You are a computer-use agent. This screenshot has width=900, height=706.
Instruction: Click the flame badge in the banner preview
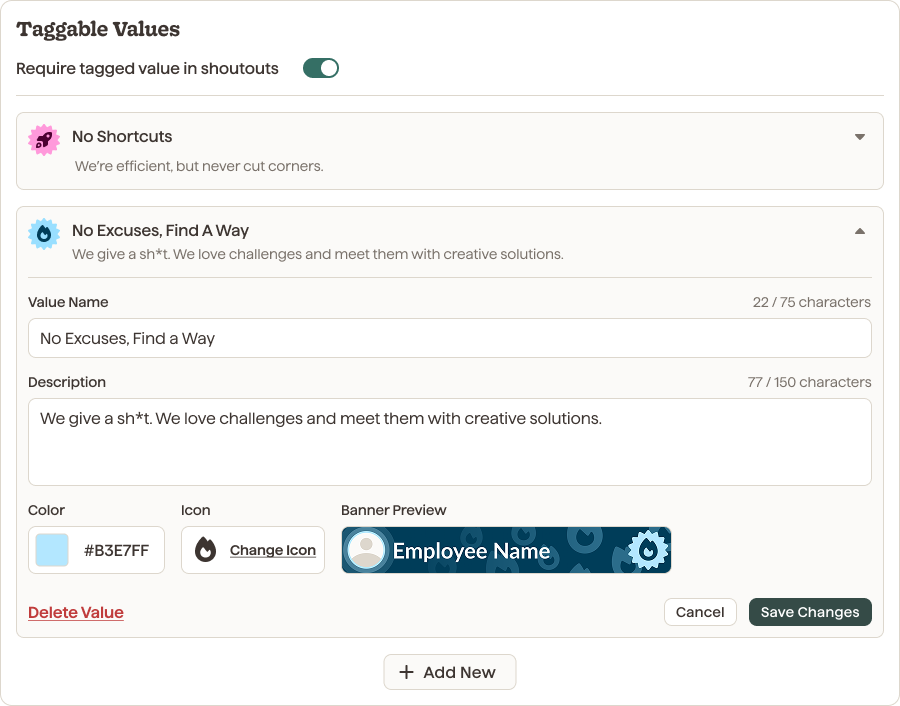649,550
